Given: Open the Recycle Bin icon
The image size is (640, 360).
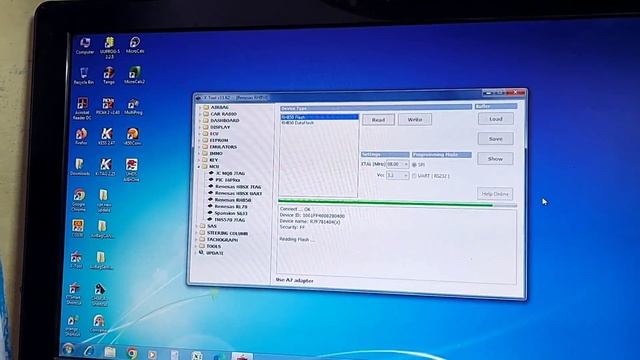Looking at the screenshot, I should click(x=84, y=76).
